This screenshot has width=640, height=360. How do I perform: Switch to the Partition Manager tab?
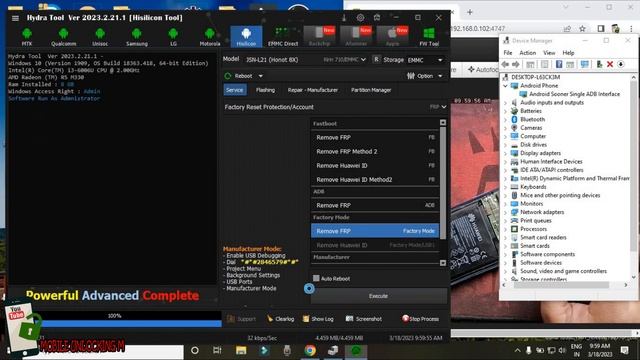pyautogui.click(x=371, y=90)
